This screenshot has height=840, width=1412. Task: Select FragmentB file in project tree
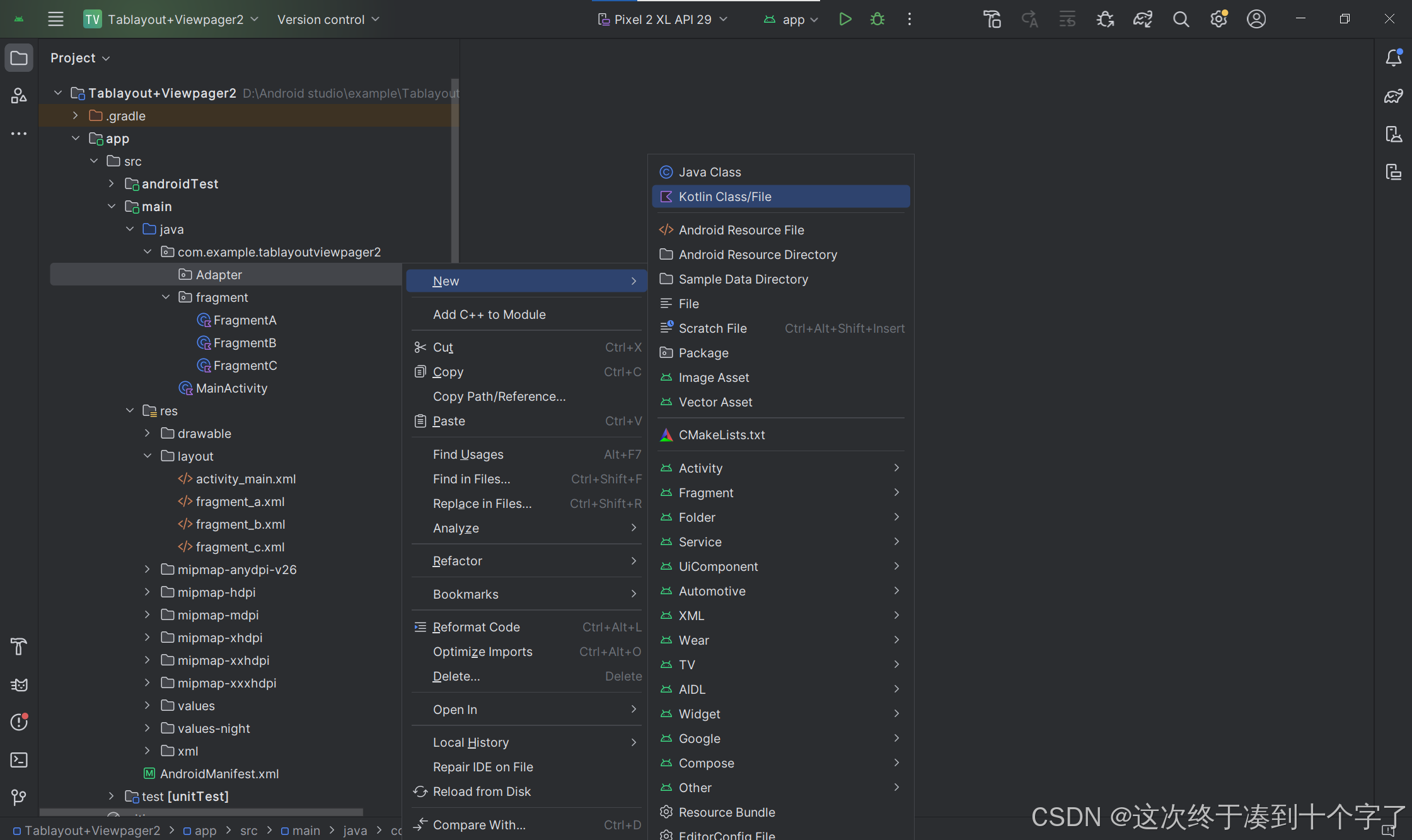pyautogui.click(x=245, y=343)
